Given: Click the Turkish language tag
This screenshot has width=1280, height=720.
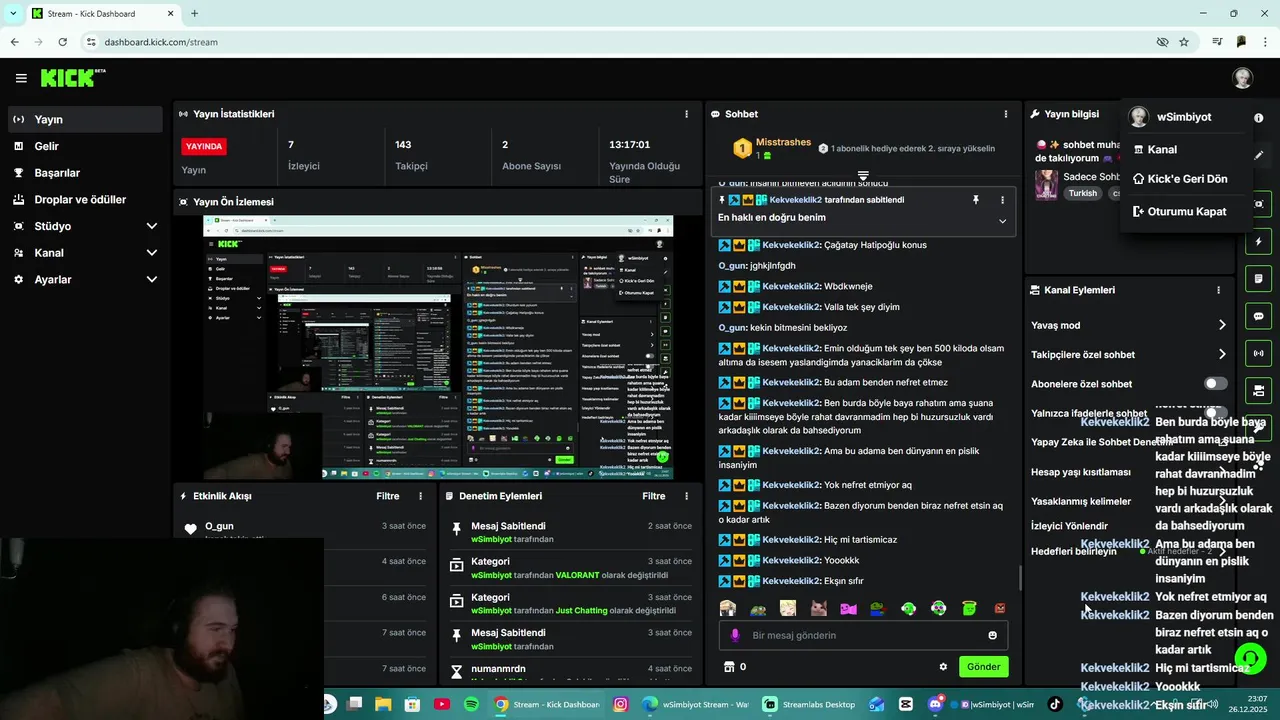Looking at the screenshot, I should pos(1082,193).
